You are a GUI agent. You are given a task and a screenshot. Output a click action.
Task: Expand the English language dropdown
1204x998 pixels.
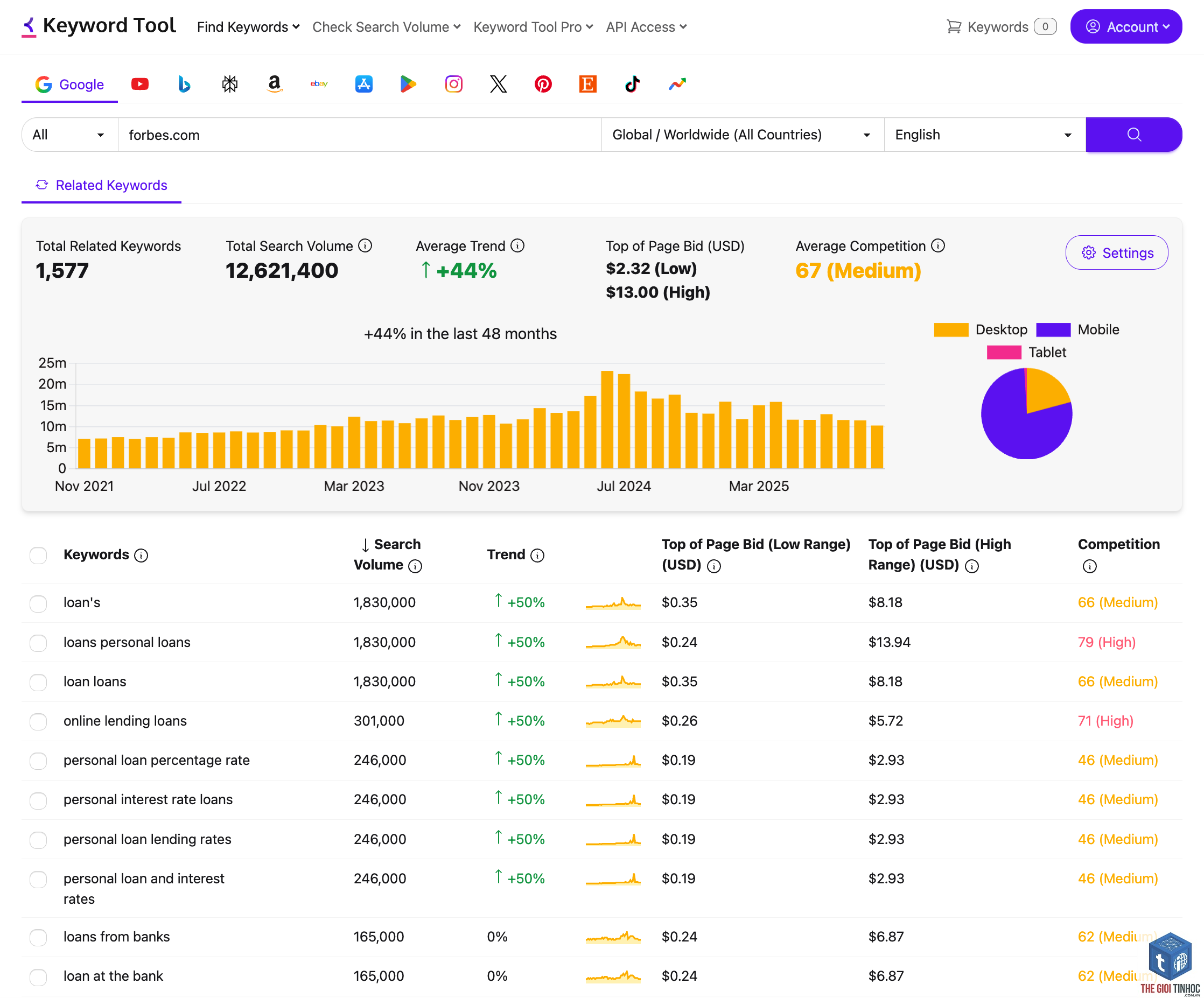[984, 135]
